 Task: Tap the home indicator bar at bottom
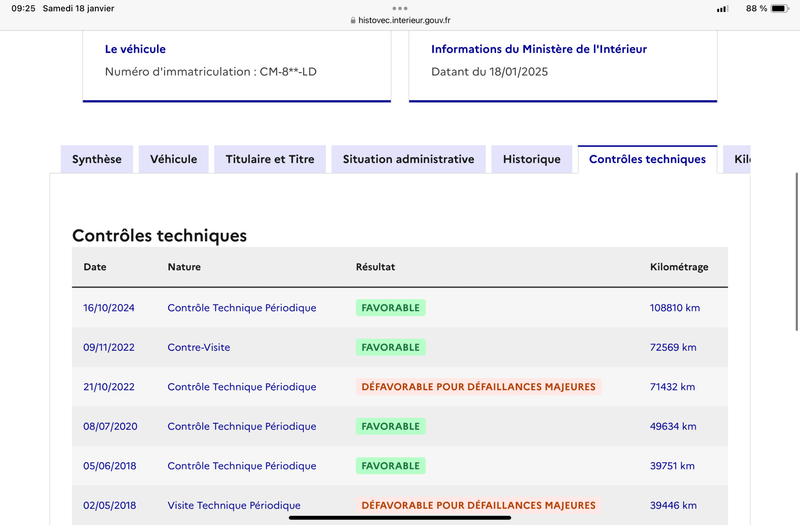click(400, 518)
